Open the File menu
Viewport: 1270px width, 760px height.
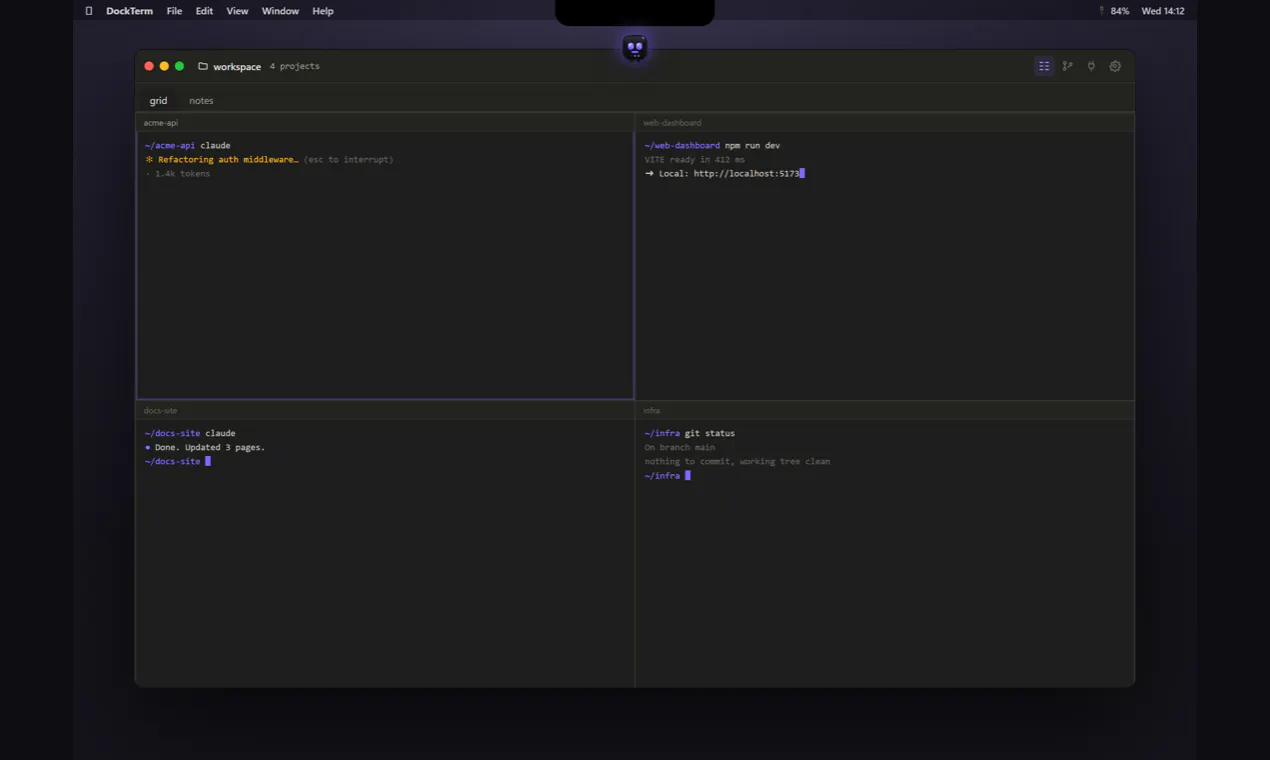pyautogui.click(x=174, y=11)
